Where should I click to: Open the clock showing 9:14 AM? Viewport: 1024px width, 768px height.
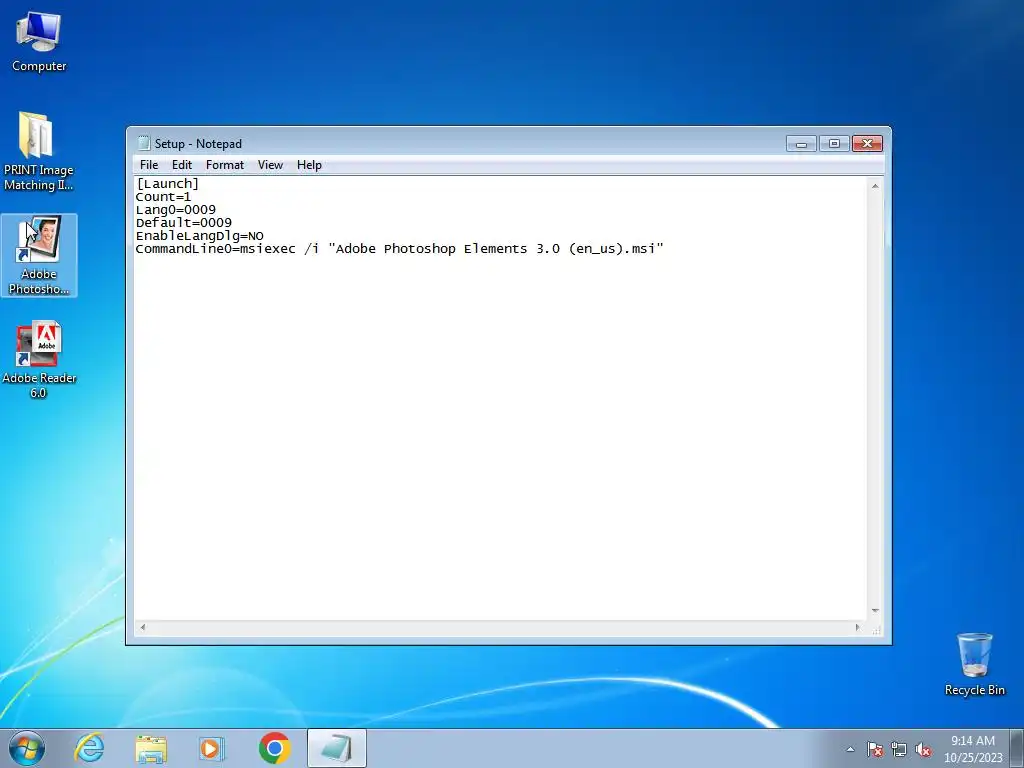click(x=972, y=749)
